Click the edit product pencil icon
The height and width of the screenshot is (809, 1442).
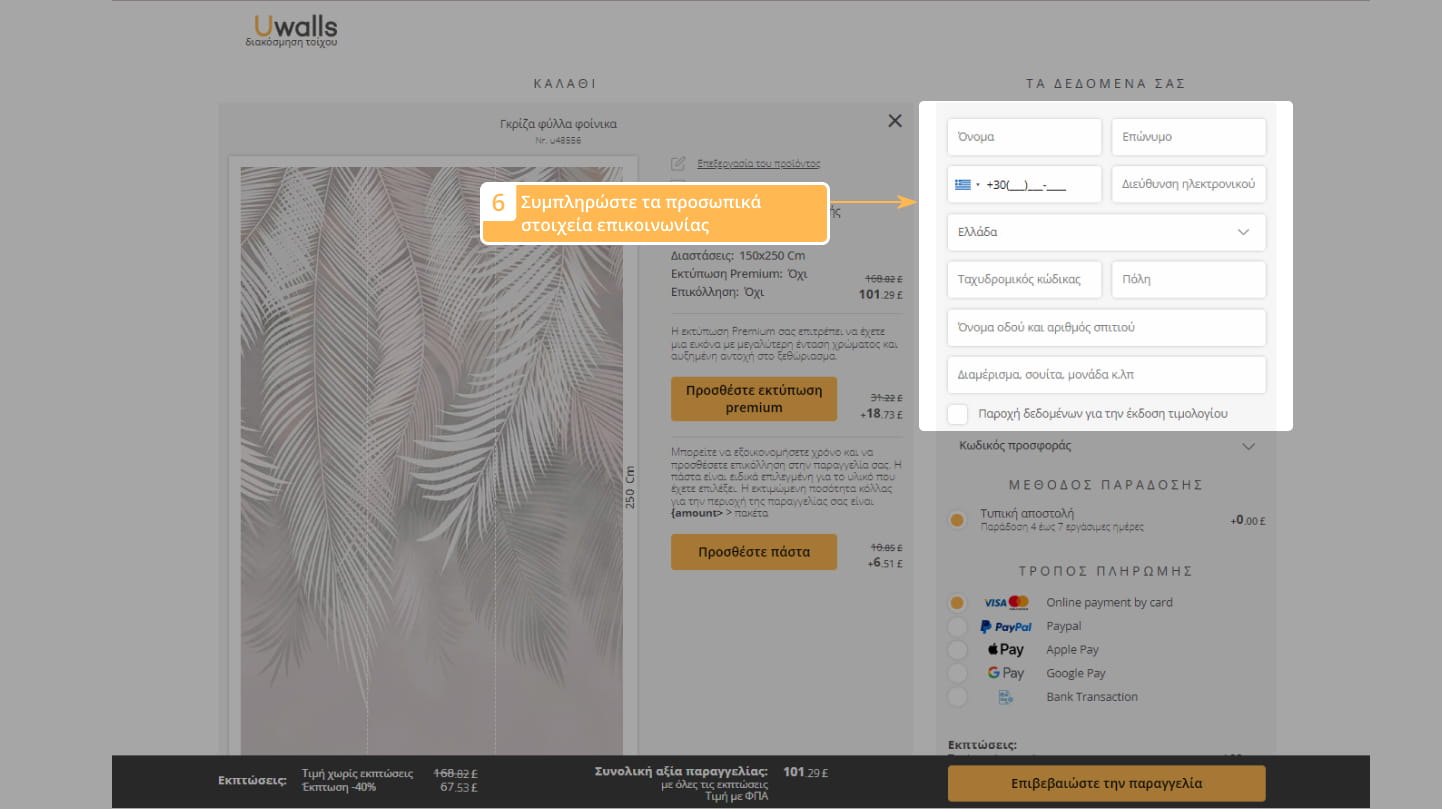point(678,163)
